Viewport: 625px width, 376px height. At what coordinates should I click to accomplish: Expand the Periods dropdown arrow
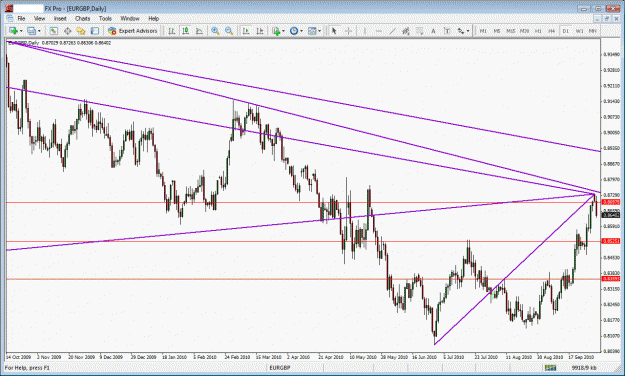click(x=301, y=31)
